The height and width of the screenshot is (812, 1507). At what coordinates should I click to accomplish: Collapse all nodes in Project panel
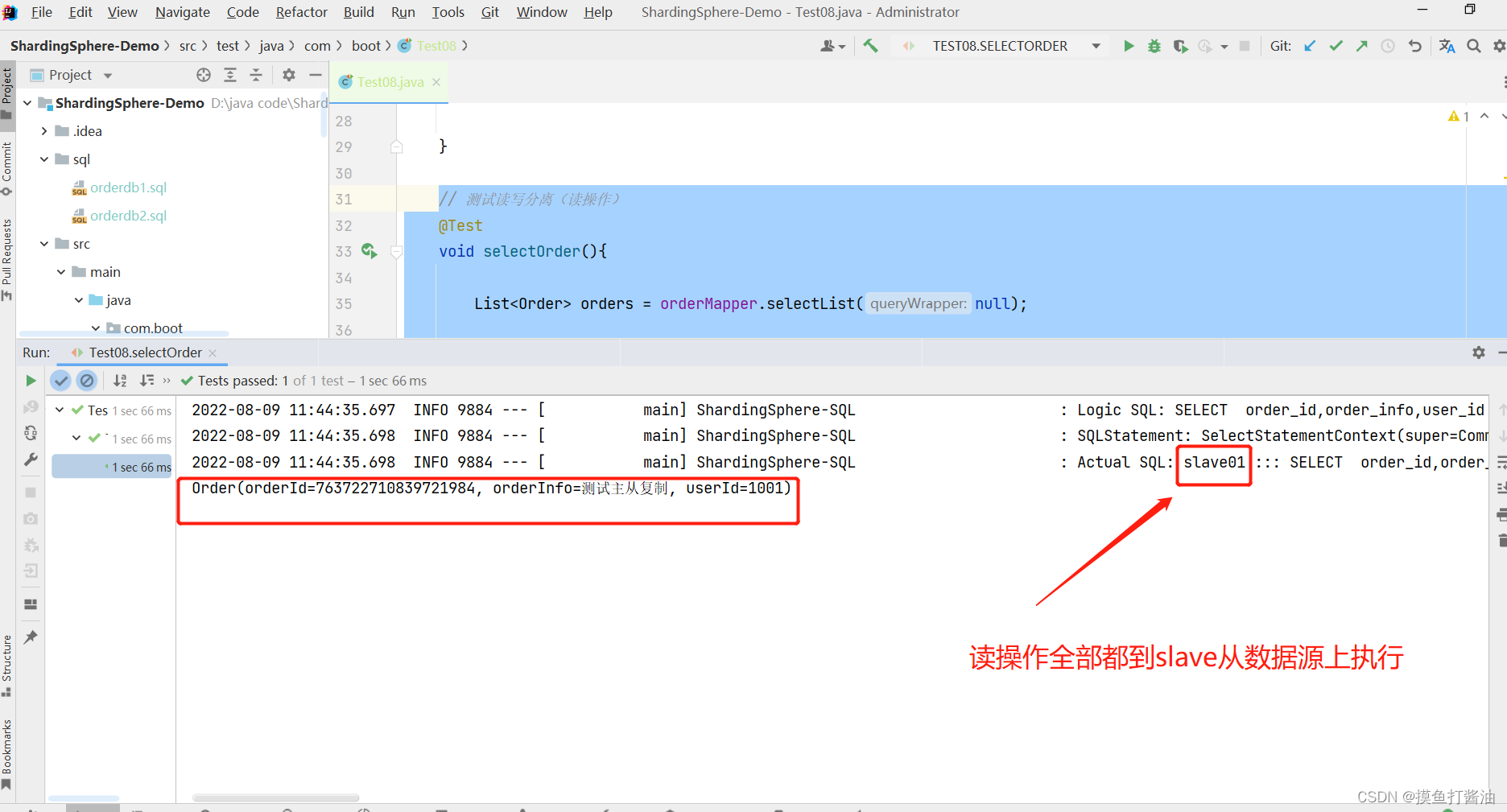[256, 75]
